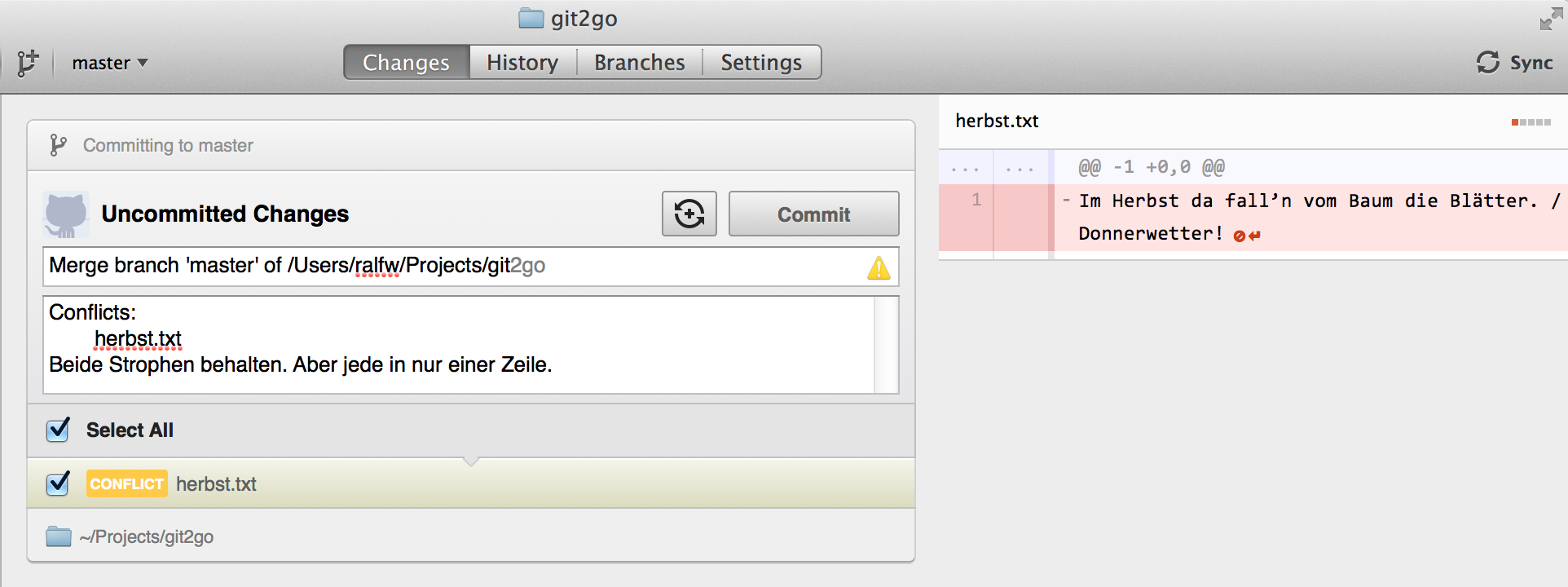Open the master branch dropdown
1568x587 pixels.
[x=110, y=63]
